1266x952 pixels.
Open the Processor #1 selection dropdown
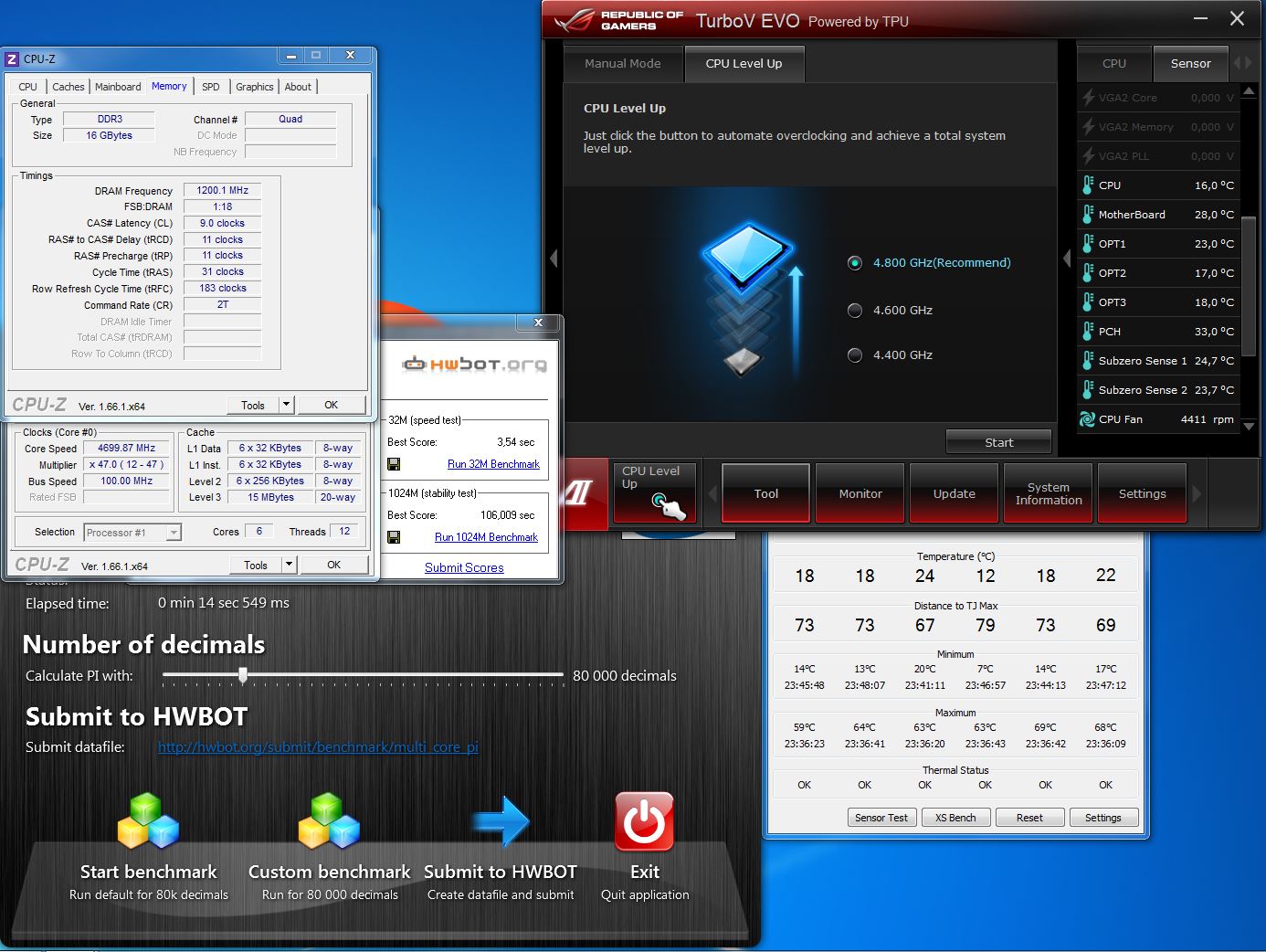pyautogui.click(x=174, y=533)
